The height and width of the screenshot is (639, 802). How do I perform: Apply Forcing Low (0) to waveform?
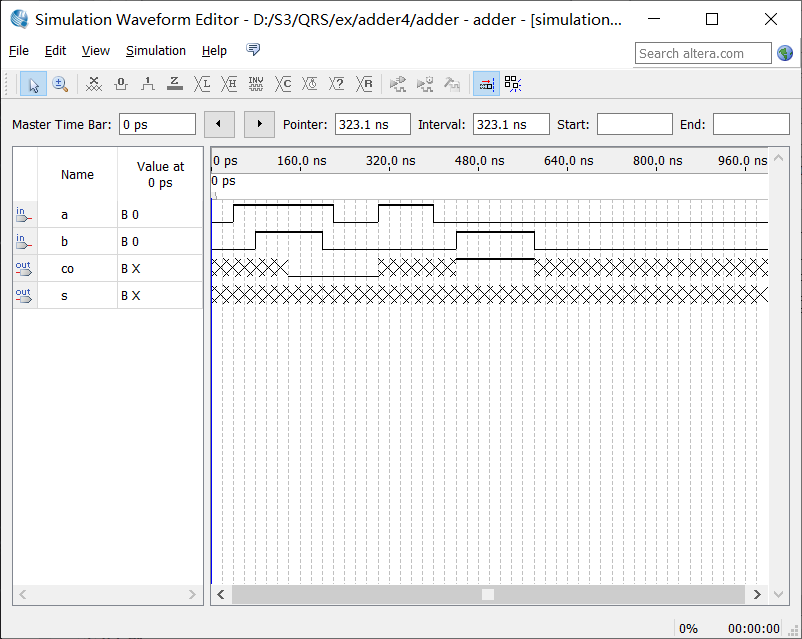121,84
